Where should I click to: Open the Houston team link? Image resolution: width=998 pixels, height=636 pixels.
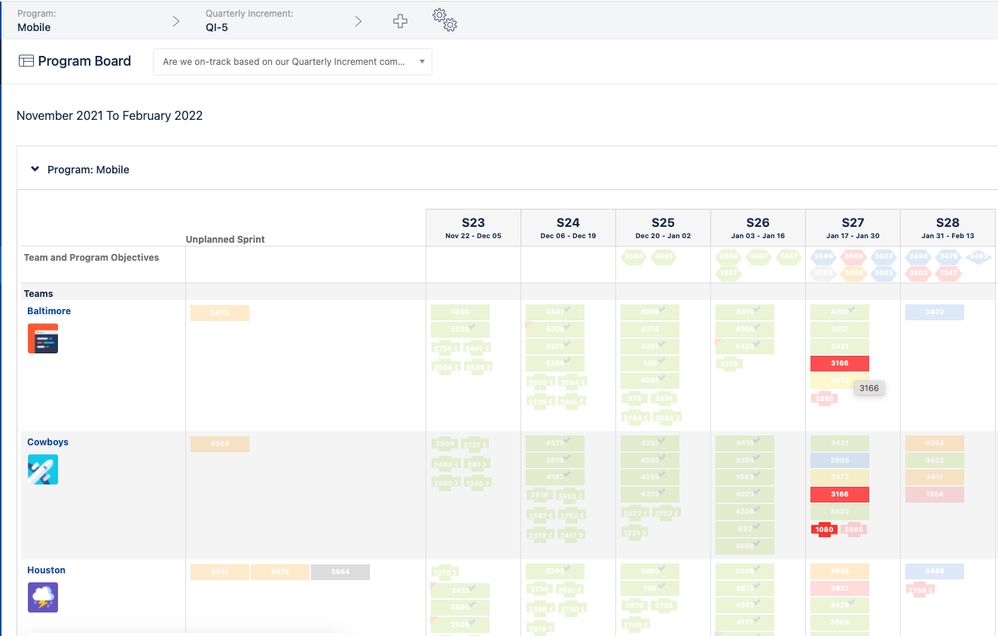tap(45, 569)
